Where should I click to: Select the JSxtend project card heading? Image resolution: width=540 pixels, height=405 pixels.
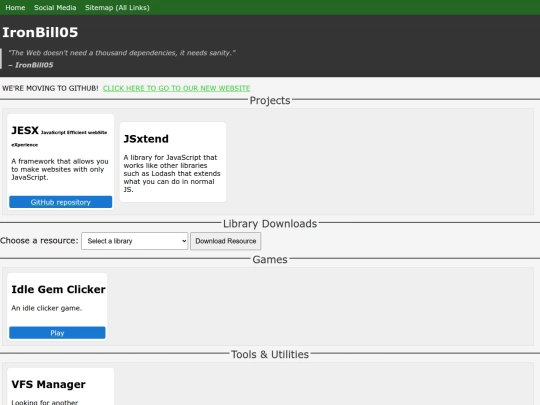(x=146, y=139)
